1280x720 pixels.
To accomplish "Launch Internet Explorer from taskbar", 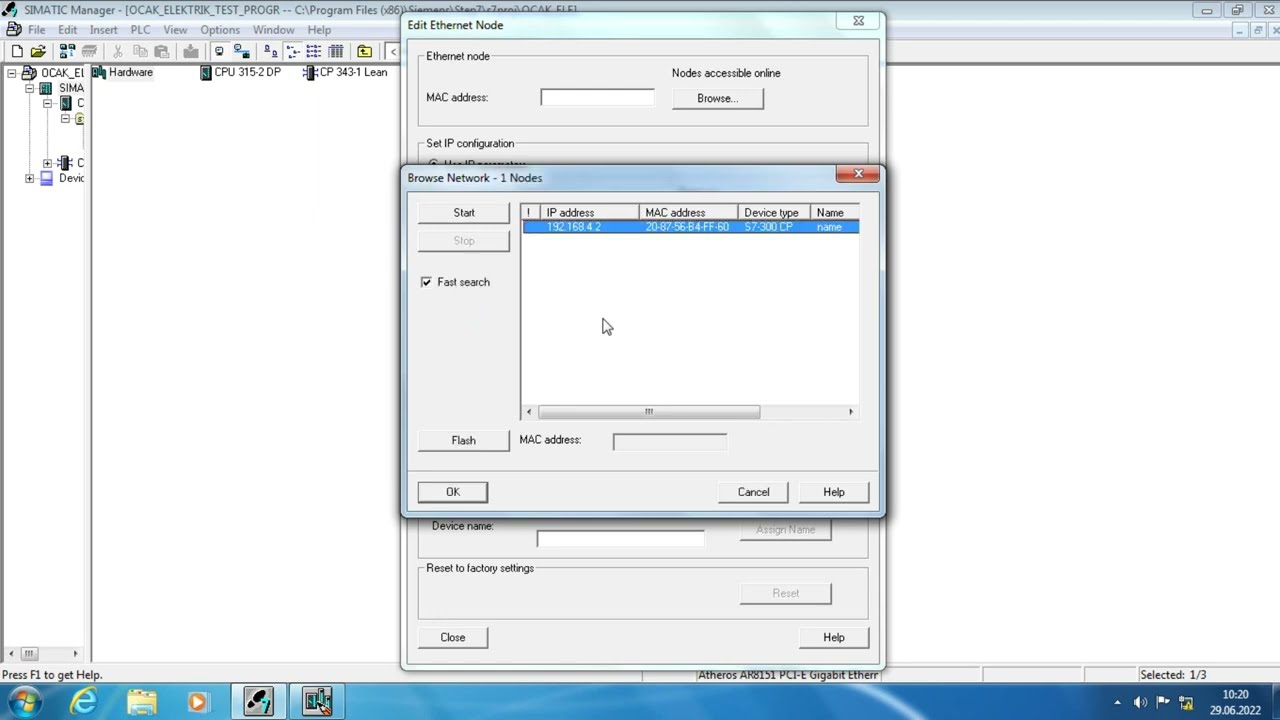I will (x=83, y=702).
